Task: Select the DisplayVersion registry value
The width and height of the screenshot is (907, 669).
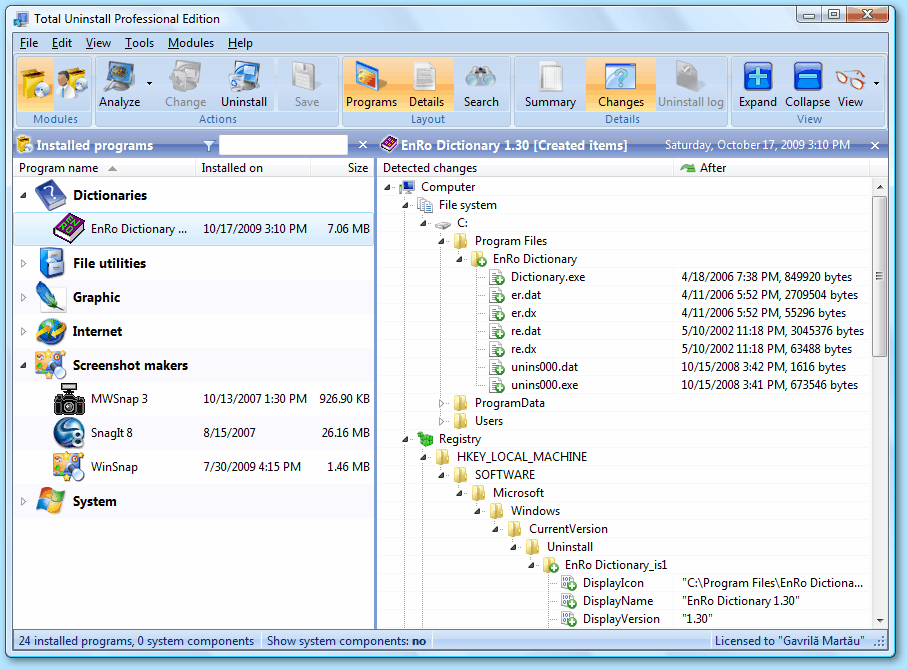Action: coord(621,619)
